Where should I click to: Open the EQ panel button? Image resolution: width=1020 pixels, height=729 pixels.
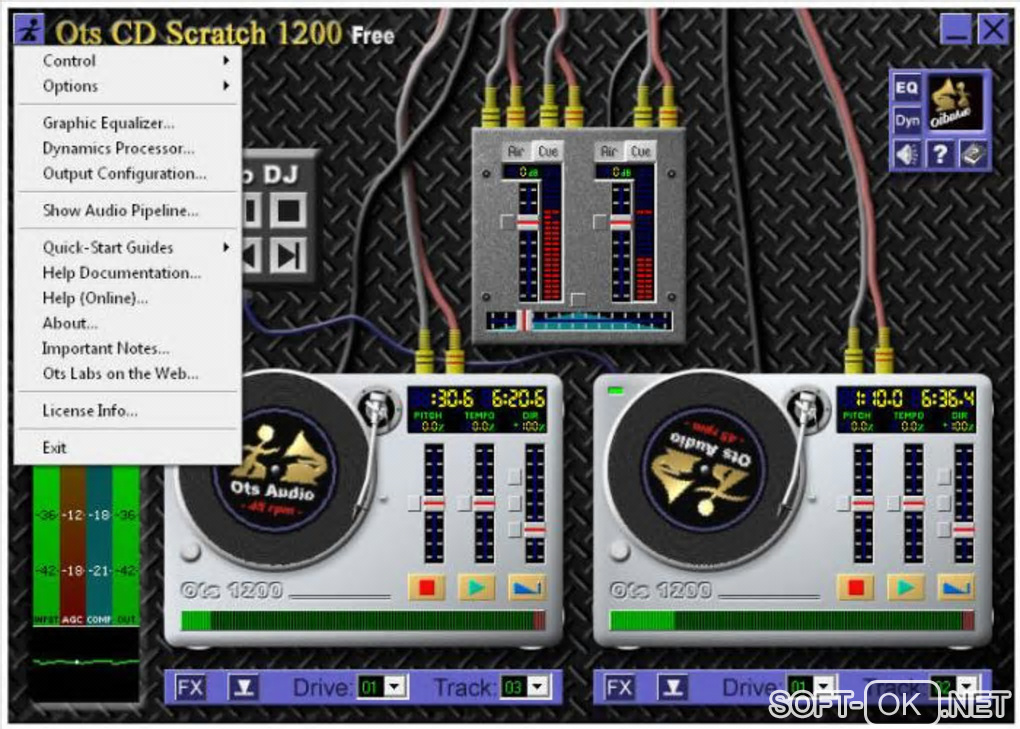click(x=907, y=88)
